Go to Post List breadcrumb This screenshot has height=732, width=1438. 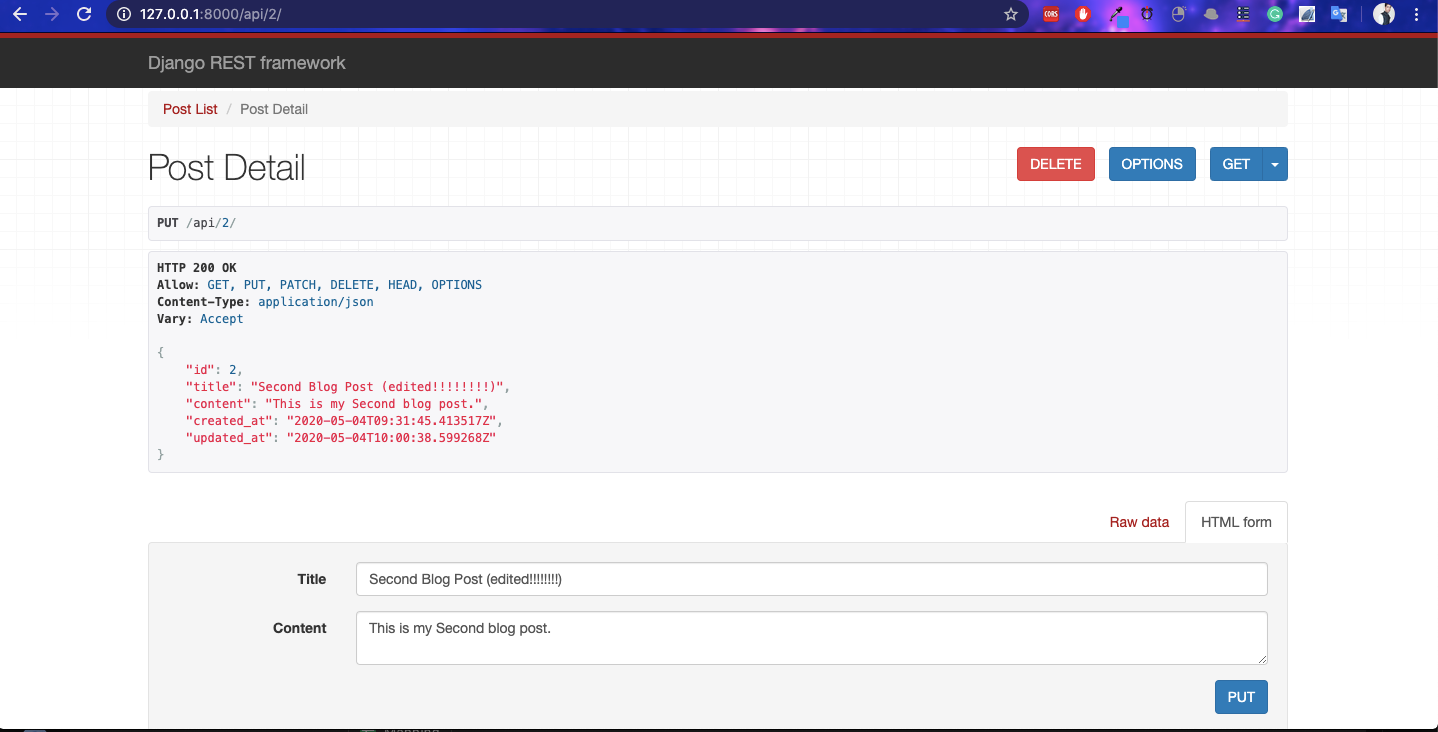pos(190,109)
